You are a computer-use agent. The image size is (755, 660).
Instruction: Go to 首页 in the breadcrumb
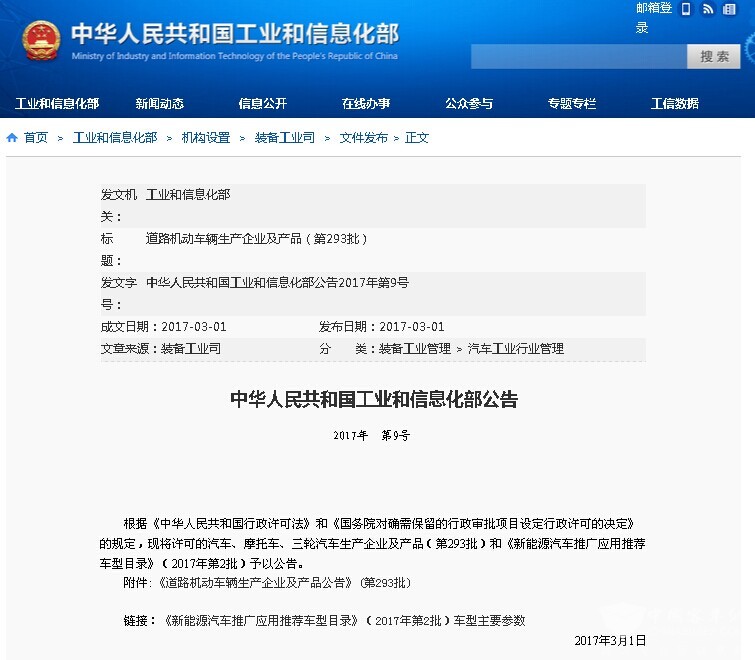[36, 138]
